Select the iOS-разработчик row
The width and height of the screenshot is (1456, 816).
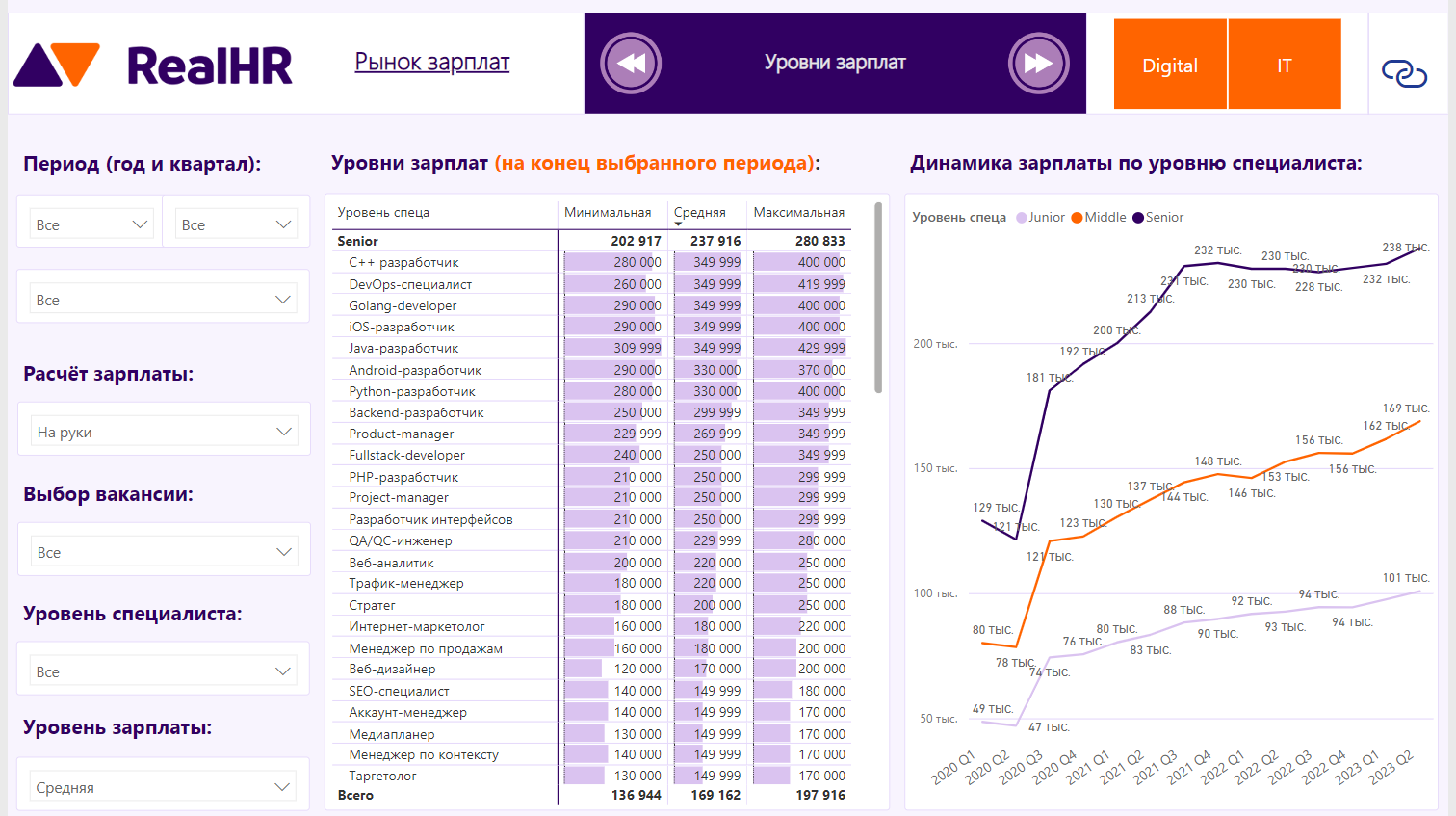591,327
